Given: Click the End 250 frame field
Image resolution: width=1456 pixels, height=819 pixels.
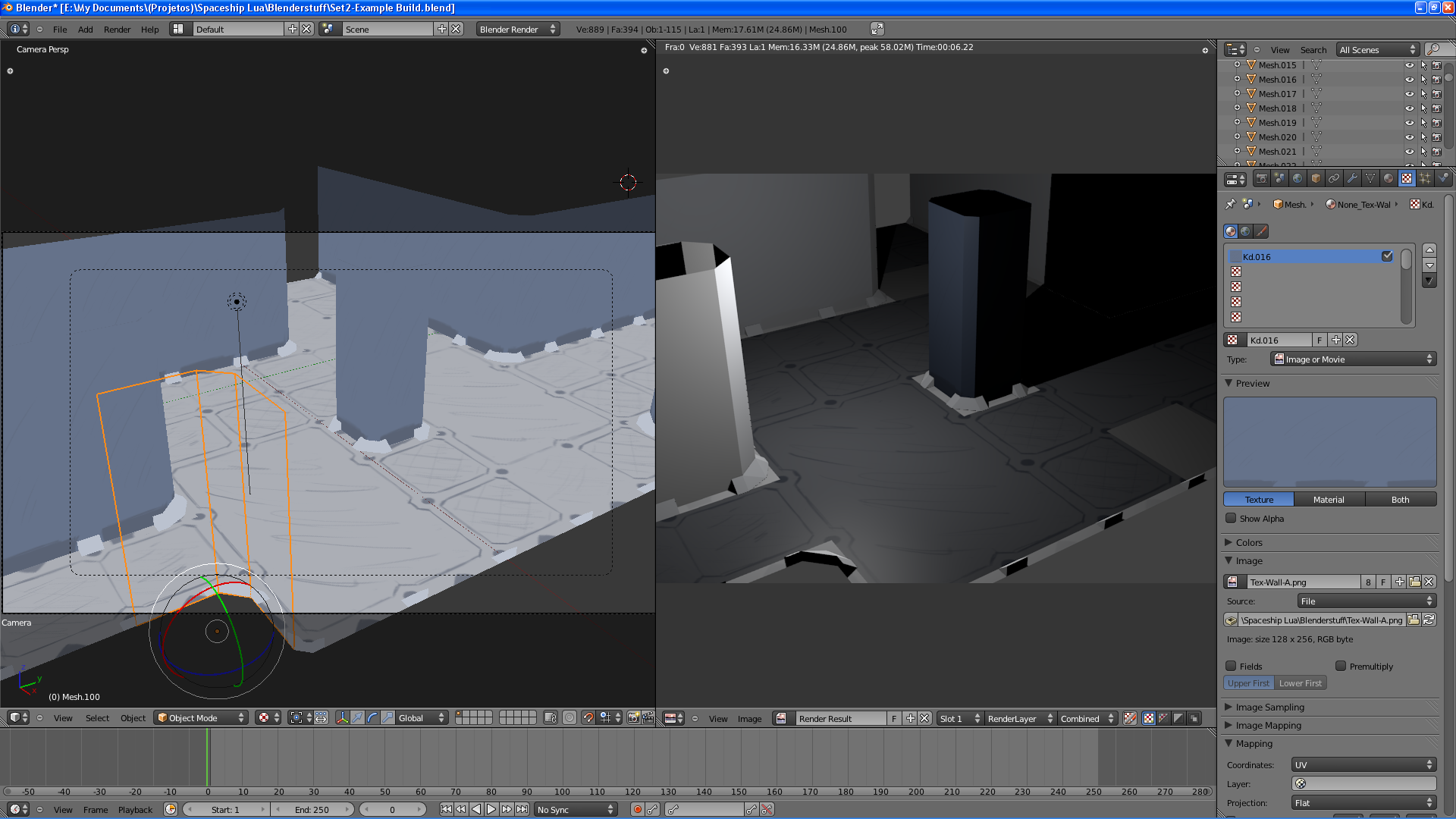Looking at the screenshot, I should 312,810.
